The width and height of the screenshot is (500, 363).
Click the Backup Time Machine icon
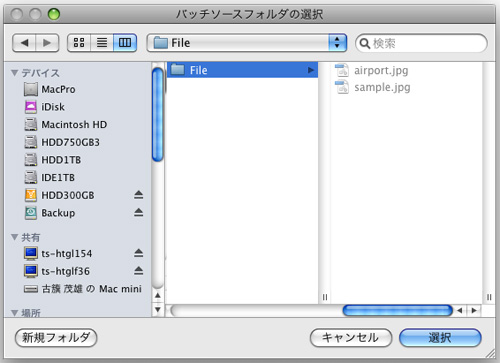coord(31,213)
